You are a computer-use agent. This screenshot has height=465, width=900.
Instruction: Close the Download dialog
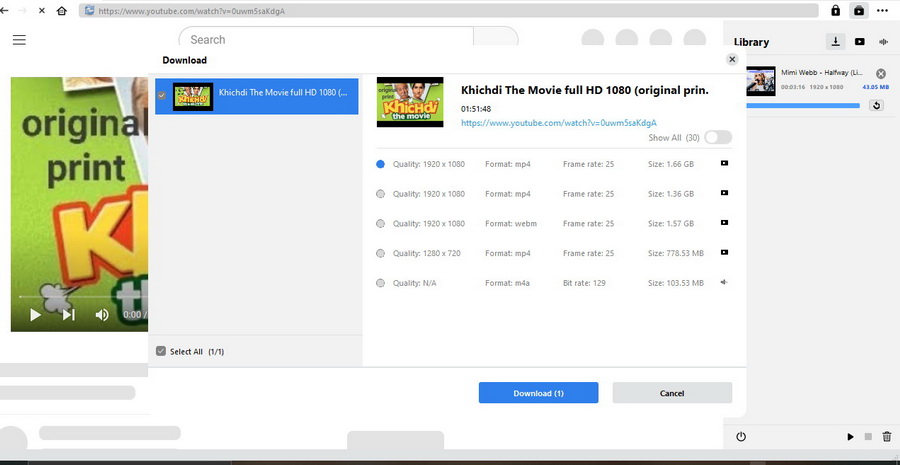[x=732, y=59]
